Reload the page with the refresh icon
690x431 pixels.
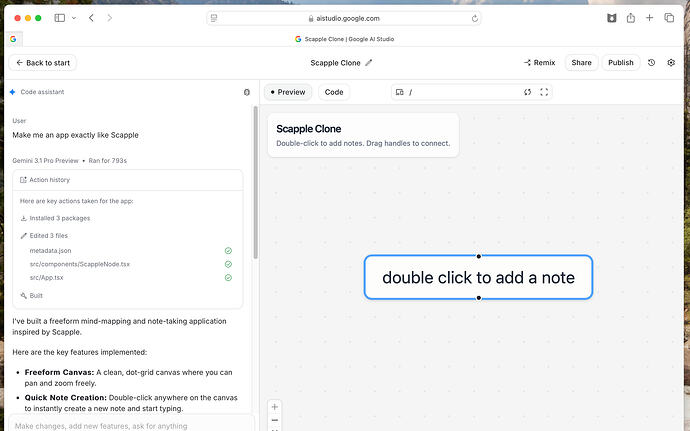474,18
